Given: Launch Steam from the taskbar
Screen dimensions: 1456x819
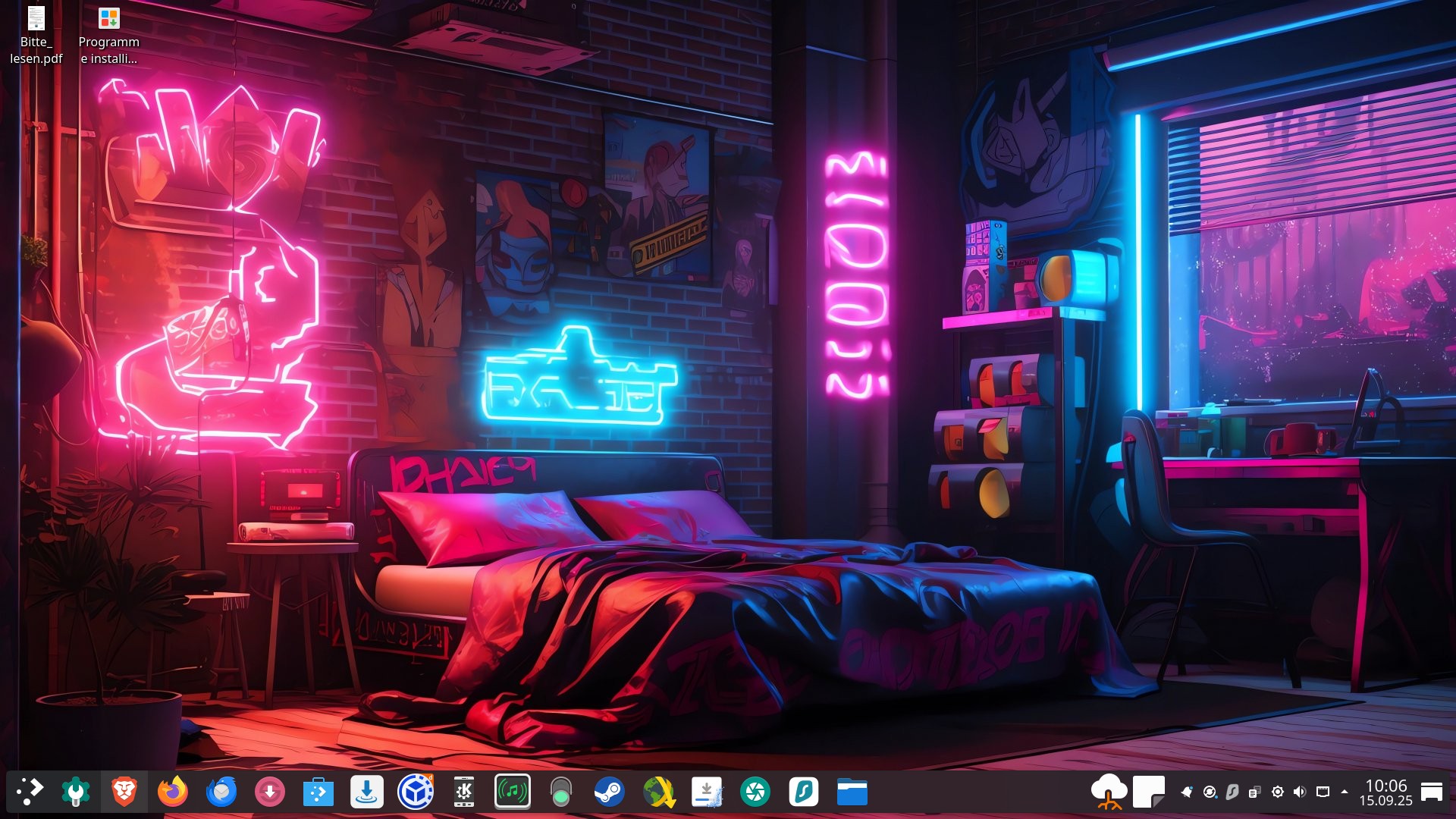Looking at the screenshot, I should coord(609,792).
